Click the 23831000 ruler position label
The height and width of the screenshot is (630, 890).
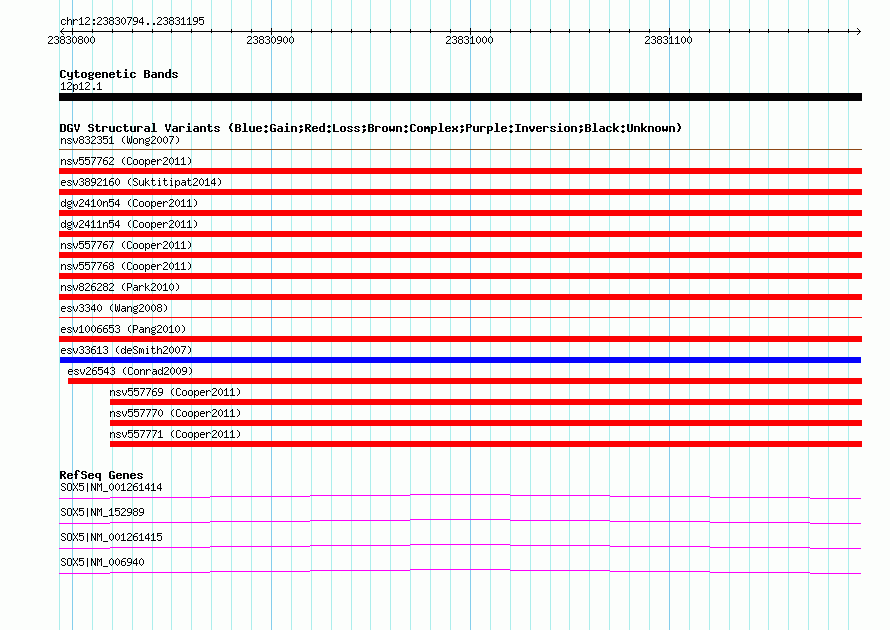[469, 40]
